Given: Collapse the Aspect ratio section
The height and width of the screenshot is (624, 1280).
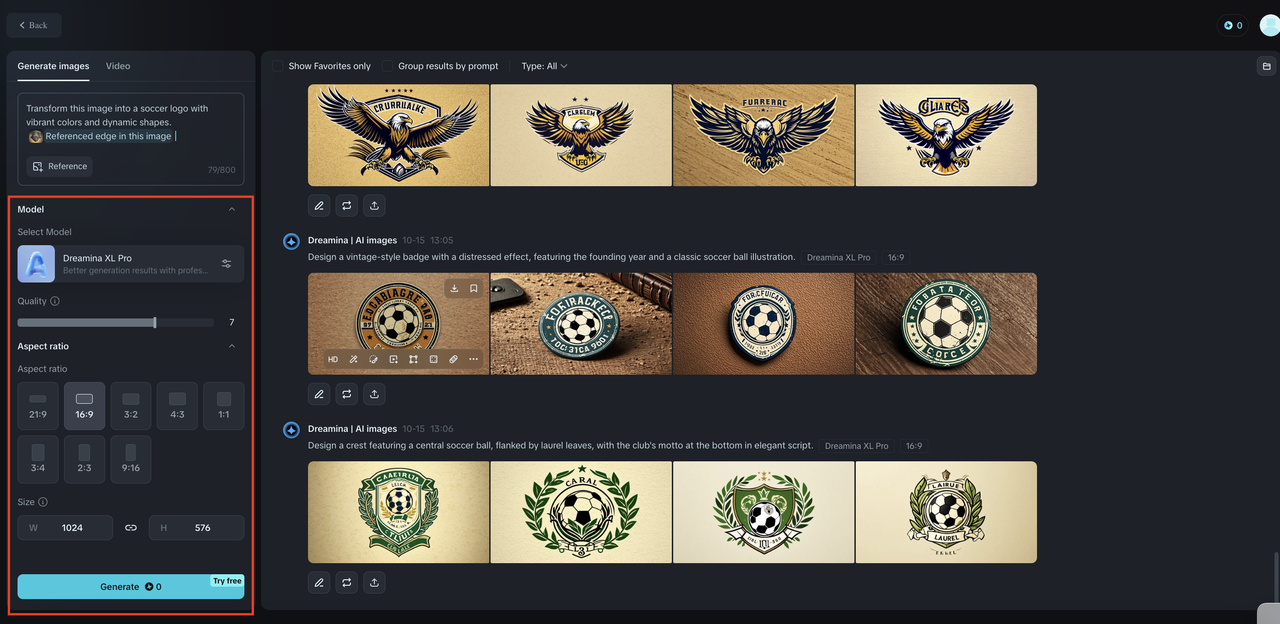Looking at the screenshot, I should (x=232, y=346).
